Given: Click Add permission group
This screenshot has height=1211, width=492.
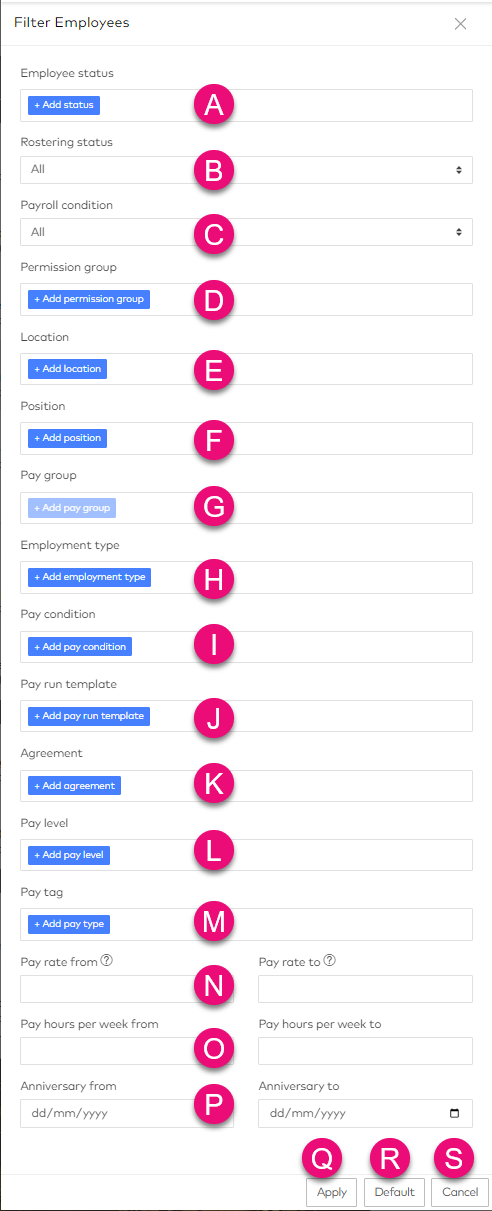Looking at the screenshot, I should [x=89, y=299].
